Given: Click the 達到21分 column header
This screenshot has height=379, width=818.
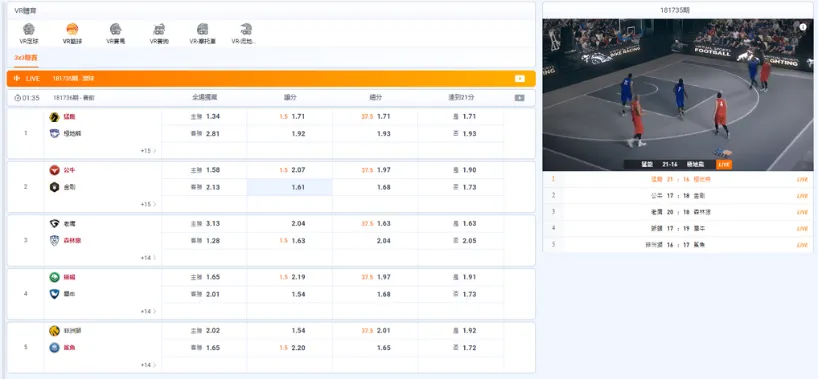Looking at the screenshot, I should pyautogui.click(x=461, y=98).
